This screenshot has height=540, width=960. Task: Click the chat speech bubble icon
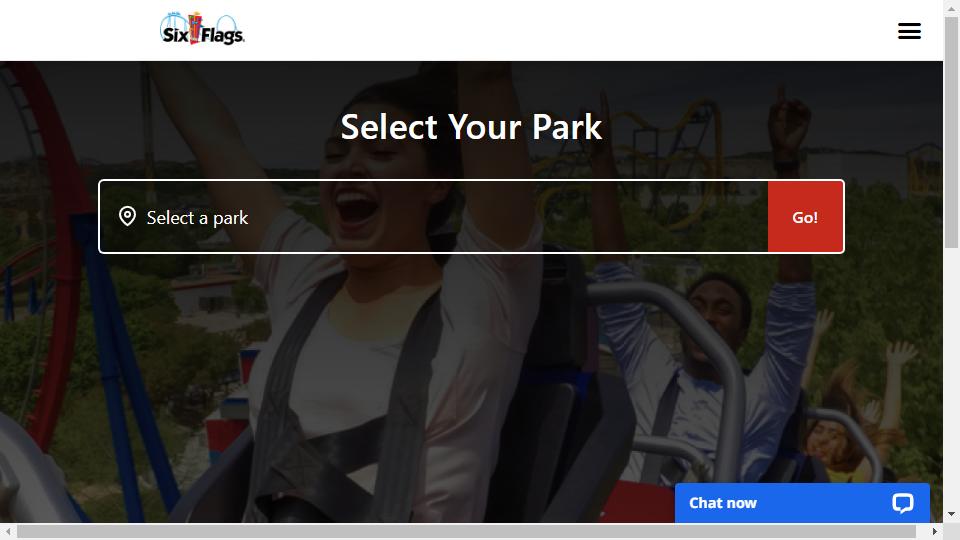click(902, 503)
